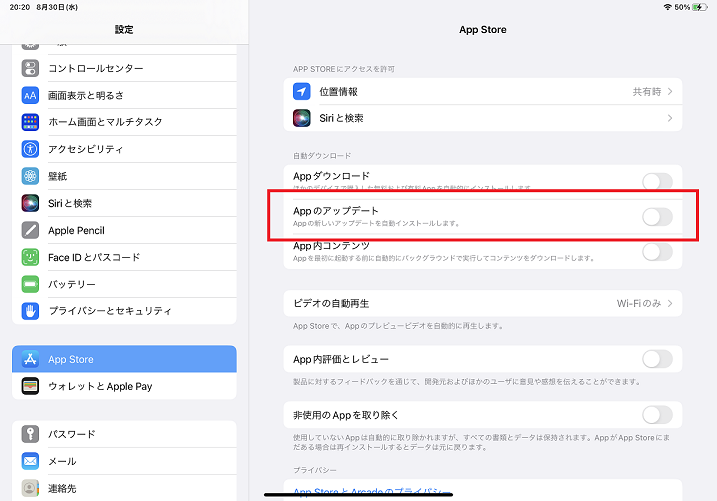Toggle the App ダウンロード switch
717x501 pixels.
657,181
